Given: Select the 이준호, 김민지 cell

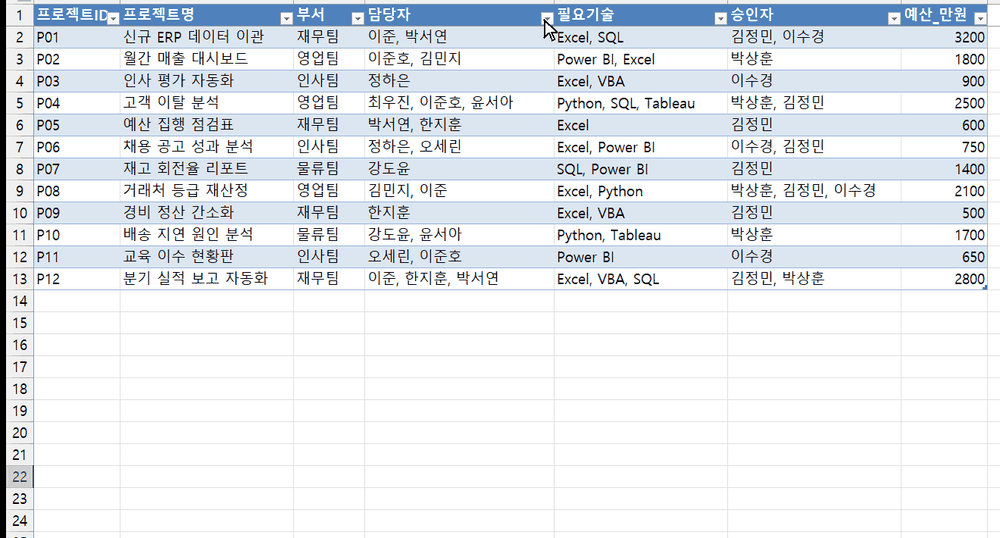Looking at the screenshot, I should [459, 59].
